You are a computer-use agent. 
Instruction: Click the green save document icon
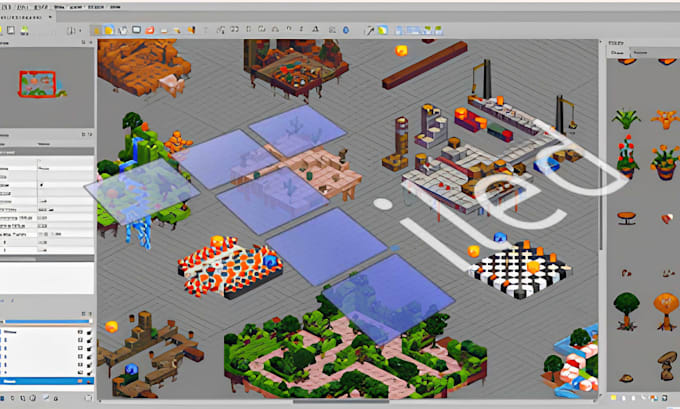pos(25,30)
